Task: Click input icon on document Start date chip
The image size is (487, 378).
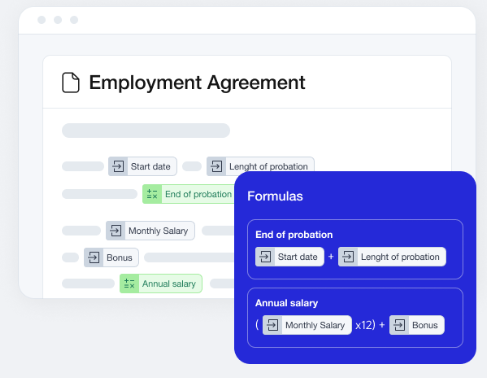Action: 118,166
